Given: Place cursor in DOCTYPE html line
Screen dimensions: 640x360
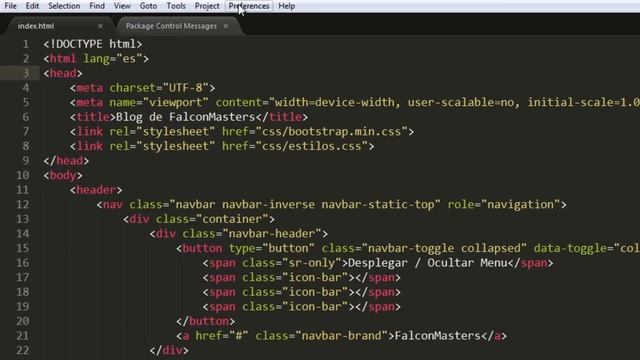Looking at the screenshot, I should pos(93,44).
